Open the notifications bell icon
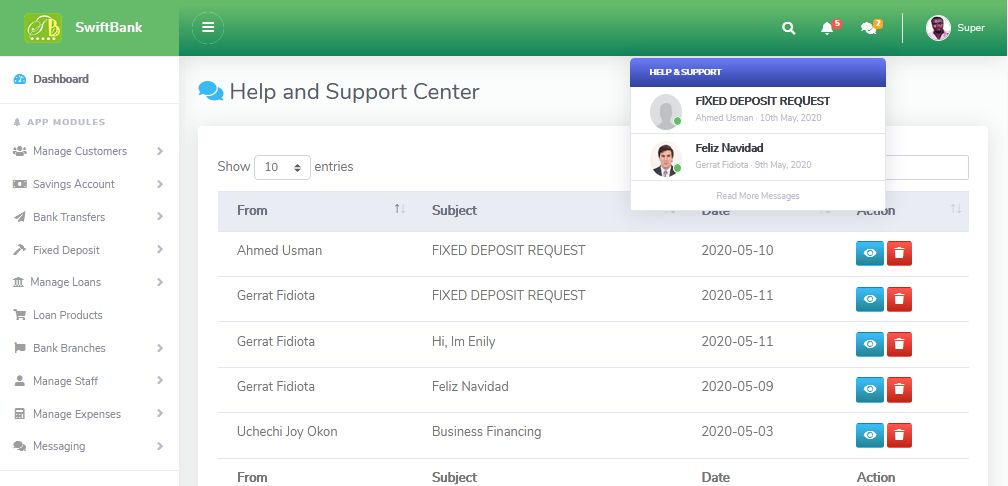 pos(827,28)
